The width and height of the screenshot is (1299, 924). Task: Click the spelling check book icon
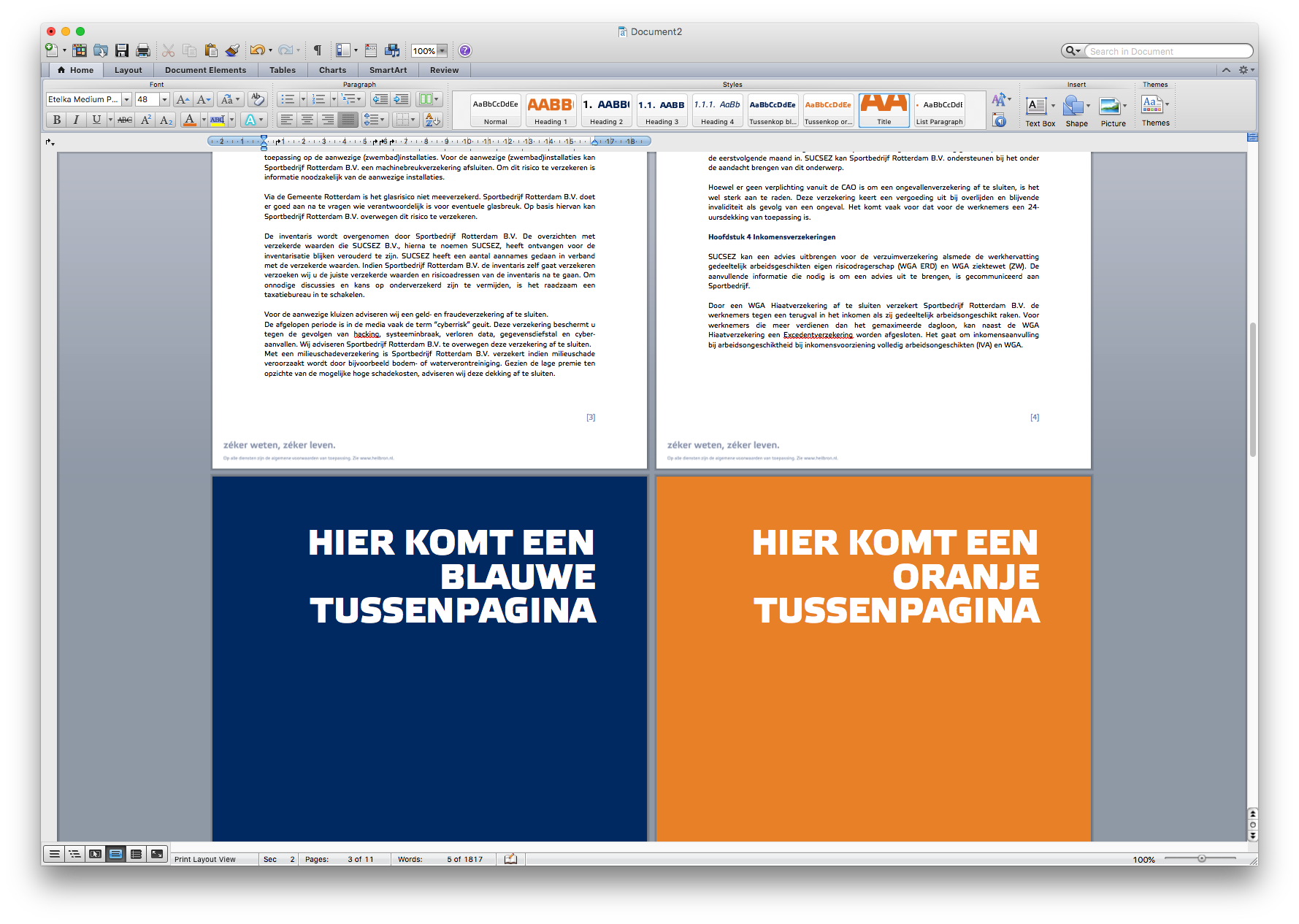[x=510, y=859]
